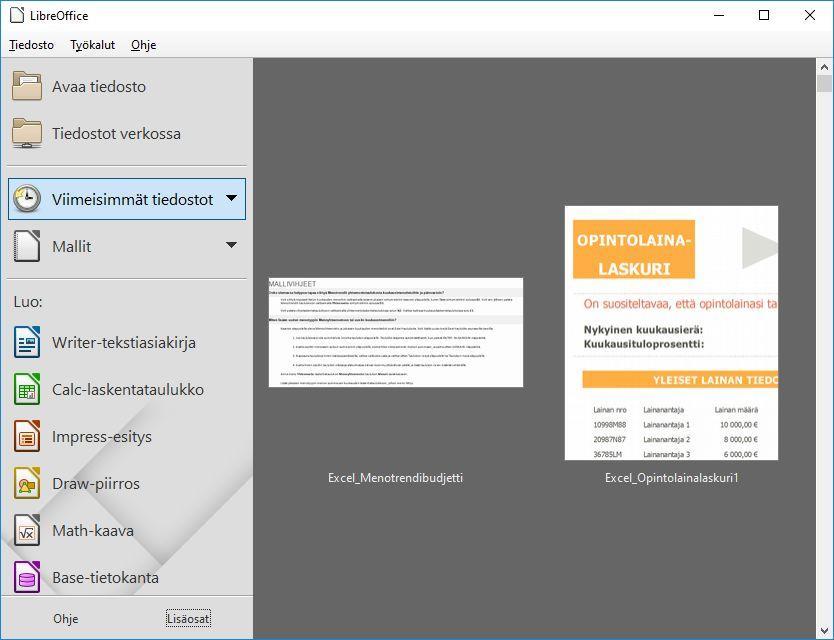
Task: Click the scrollbar down arrow
Action: [824, 631]
